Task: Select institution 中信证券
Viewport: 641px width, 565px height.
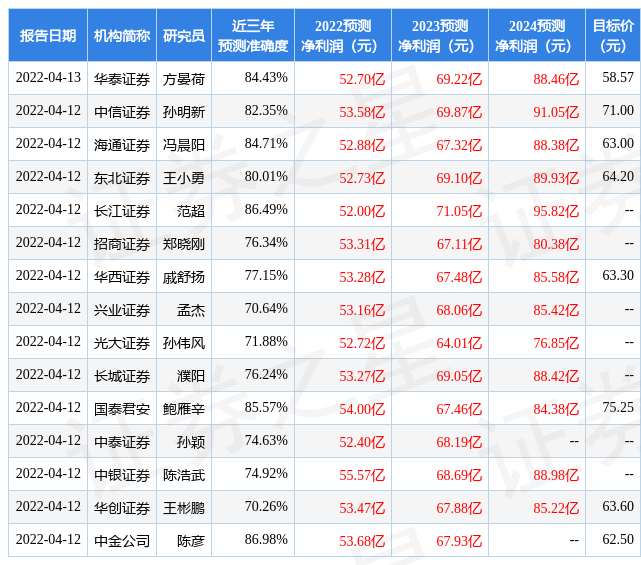Action: 122,112
